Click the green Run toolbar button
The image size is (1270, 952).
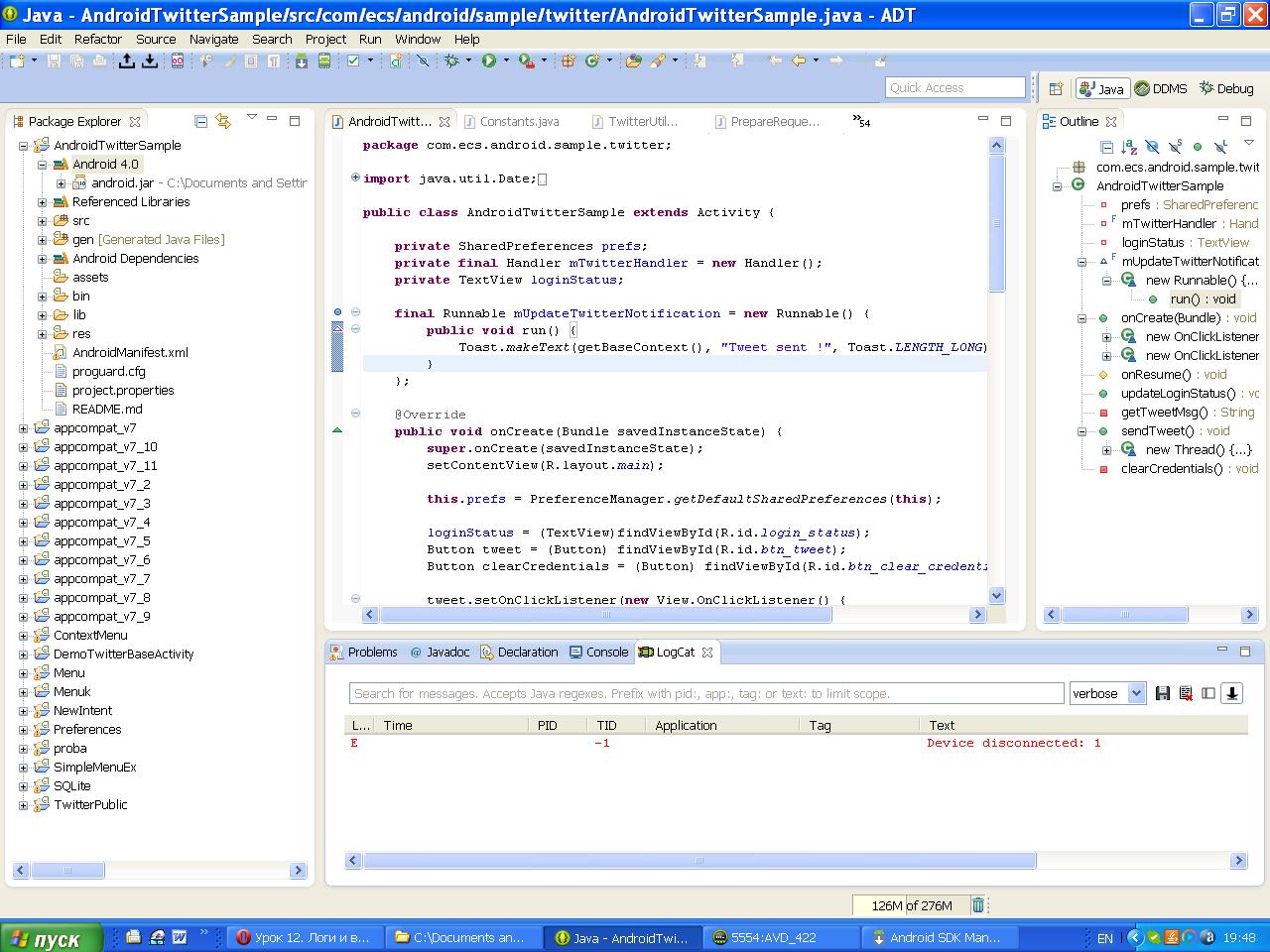[x=488, y=60]
